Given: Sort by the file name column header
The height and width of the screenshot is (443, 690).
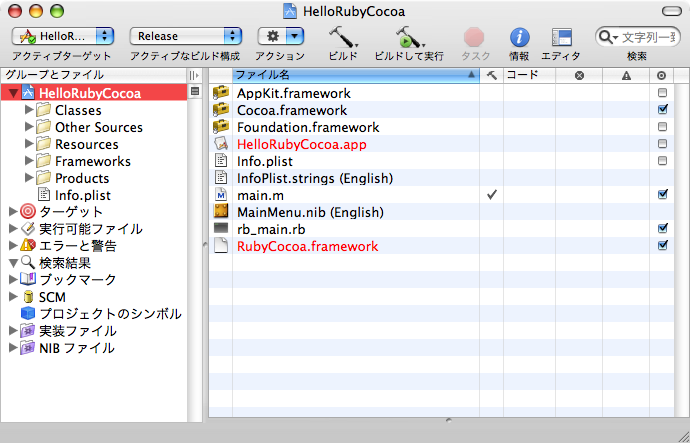Looking at the screenshot, I should pyautogui.click(x=356, y=75).
